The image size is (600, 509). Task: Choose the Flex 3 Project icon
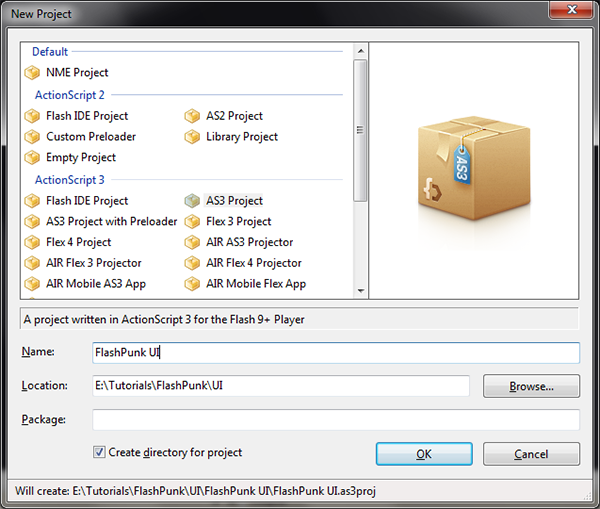click(x=193, y=222)
